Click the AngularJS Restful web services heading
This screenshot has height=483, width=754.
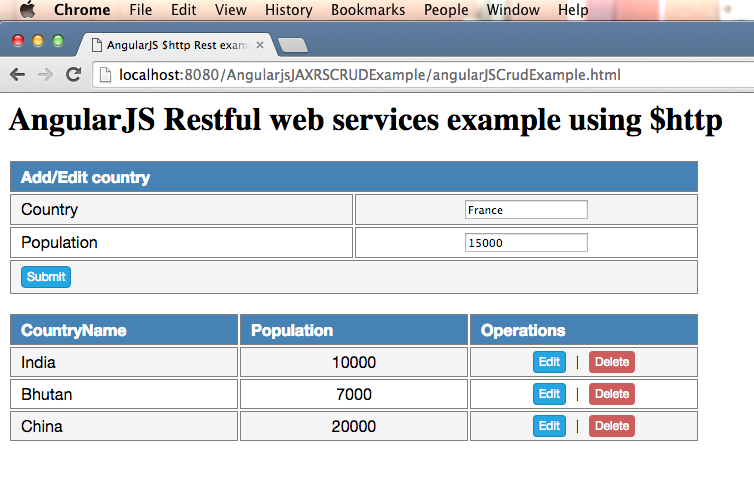pos(365,119)
